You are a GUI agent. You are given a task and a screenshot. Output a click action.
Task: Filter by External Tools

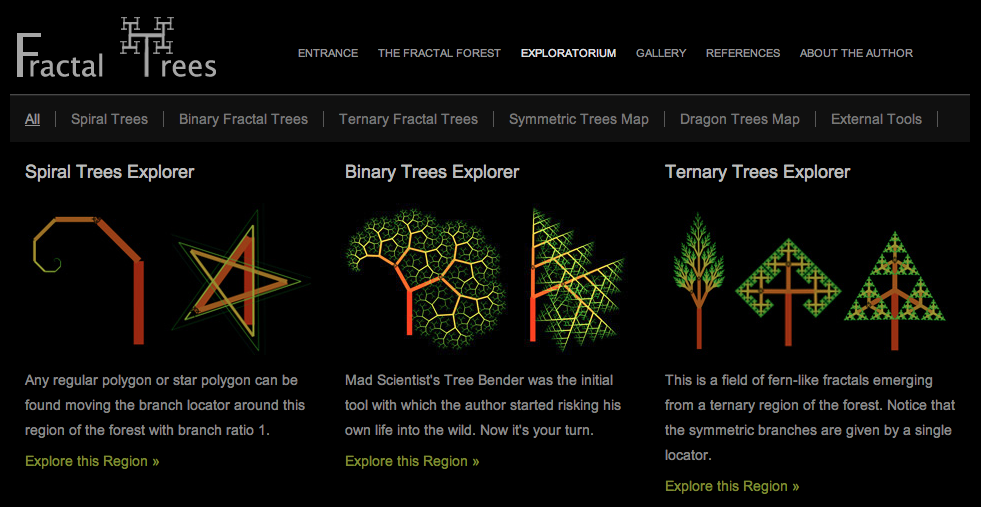[876, 119]
